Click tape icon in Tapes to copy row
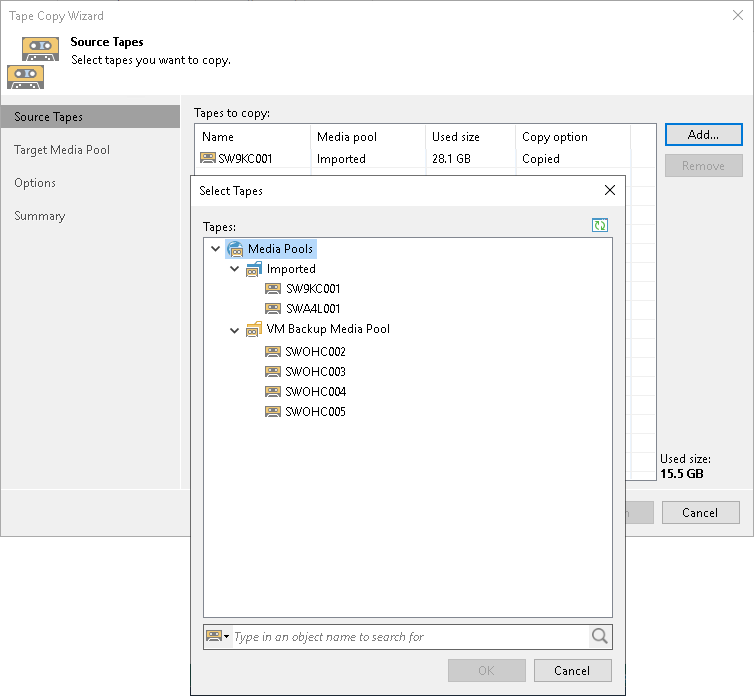754x696 pixels. point(208,158)
